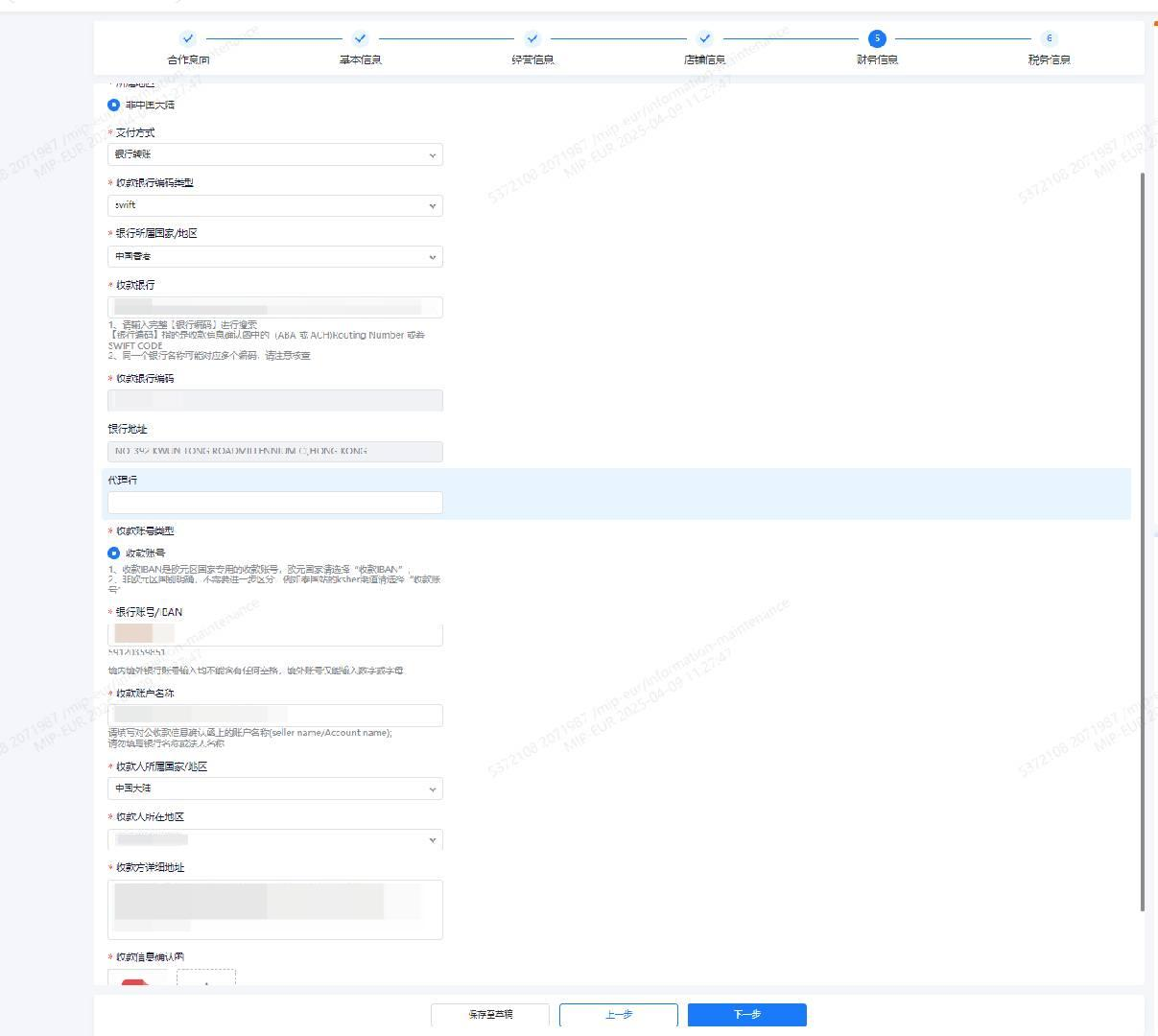Go to the 税务信息 step label
Viewport: 1158px width, 1036px height.
pyautogui.click(x=1049, y=59)
